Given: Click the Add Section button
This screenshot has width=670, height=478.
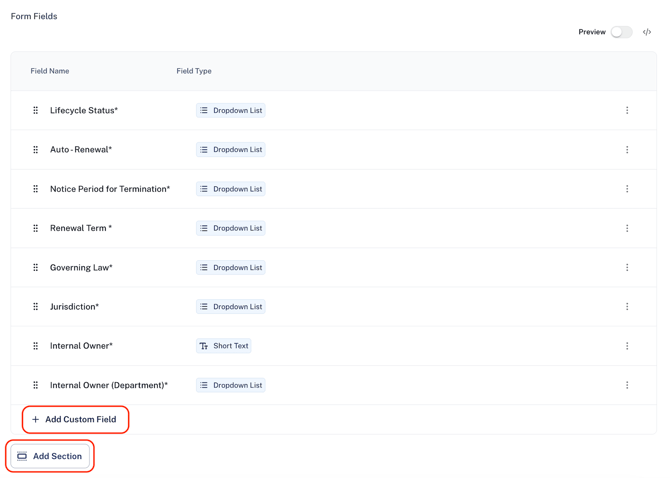Looking at the screenshot, I should [x=50, y=456].
